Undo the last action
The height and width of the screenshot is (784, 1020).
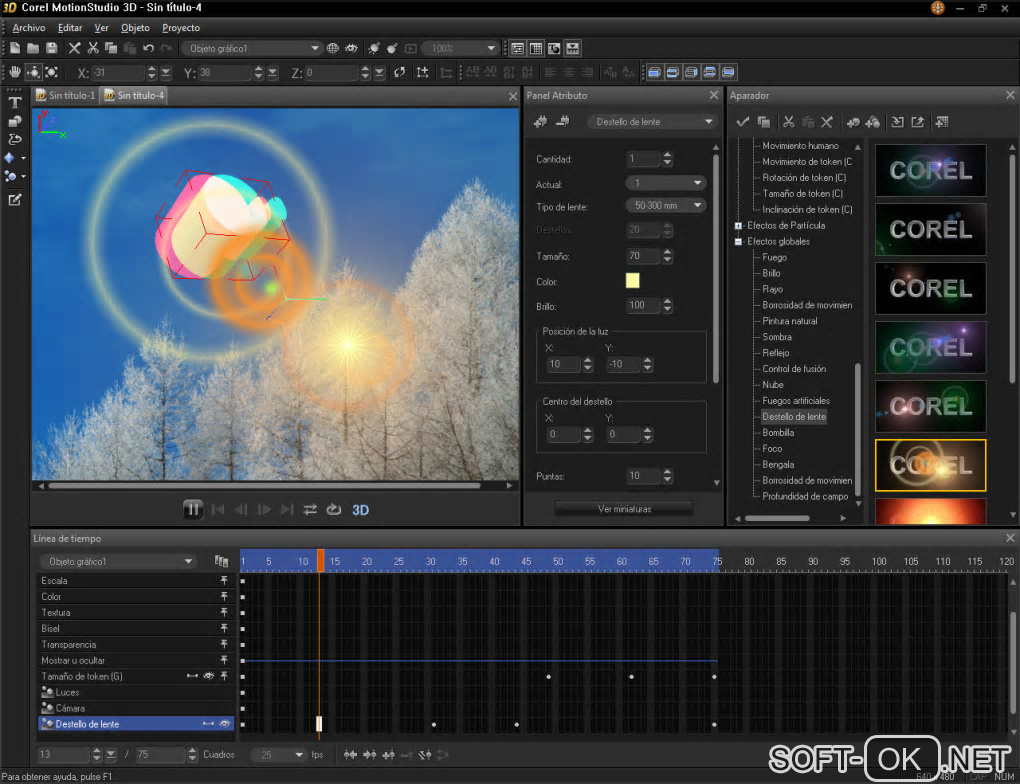coord(148,48)
